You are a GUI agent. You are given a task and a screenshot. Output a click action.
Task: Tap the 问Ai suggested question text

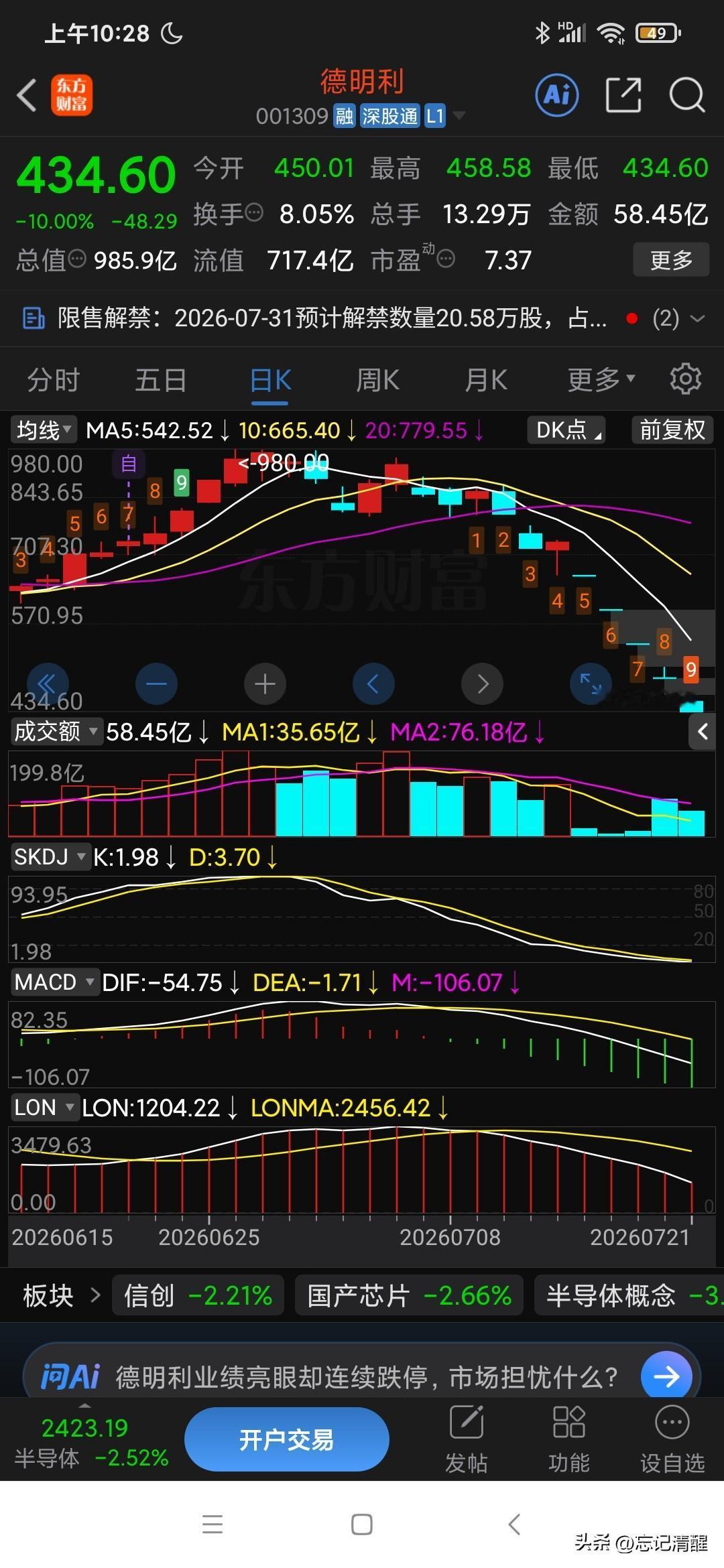click(x=366, y=1378)
